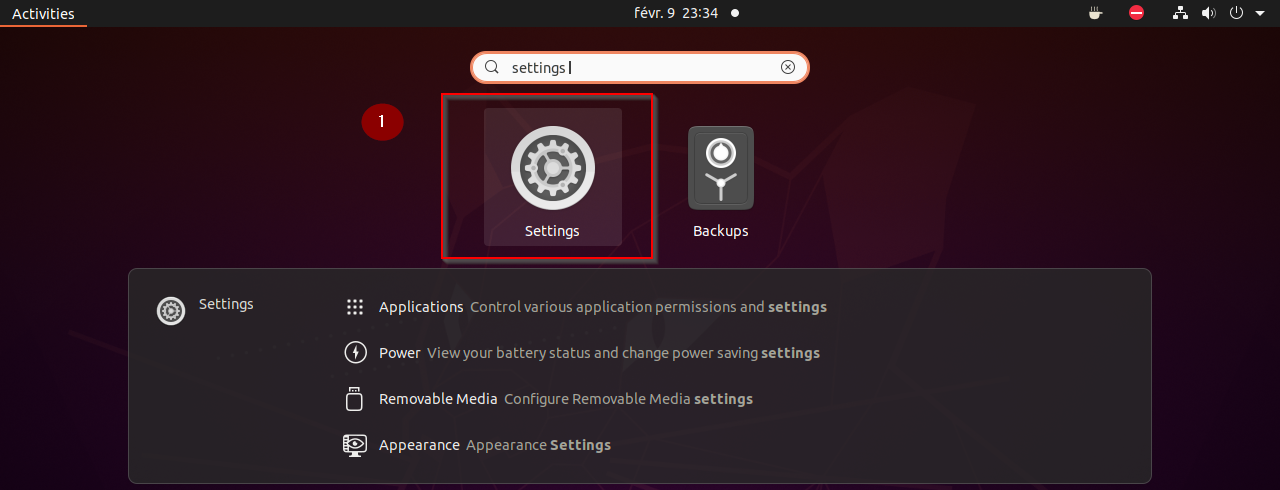The width and height of the screenshot is (1280, 490).
Task: Clear the search text with X button
Action: tap(788, 67)
